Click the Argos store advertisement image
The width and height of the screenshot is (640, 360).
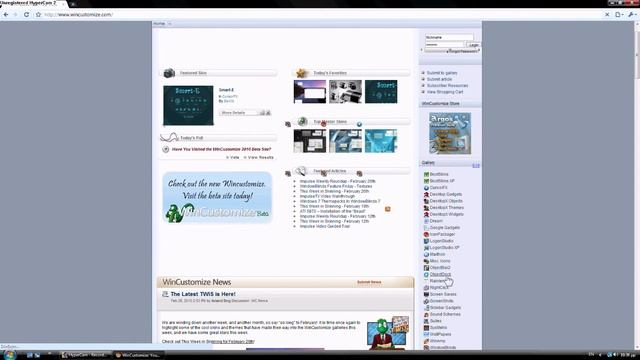click(450, 133)
